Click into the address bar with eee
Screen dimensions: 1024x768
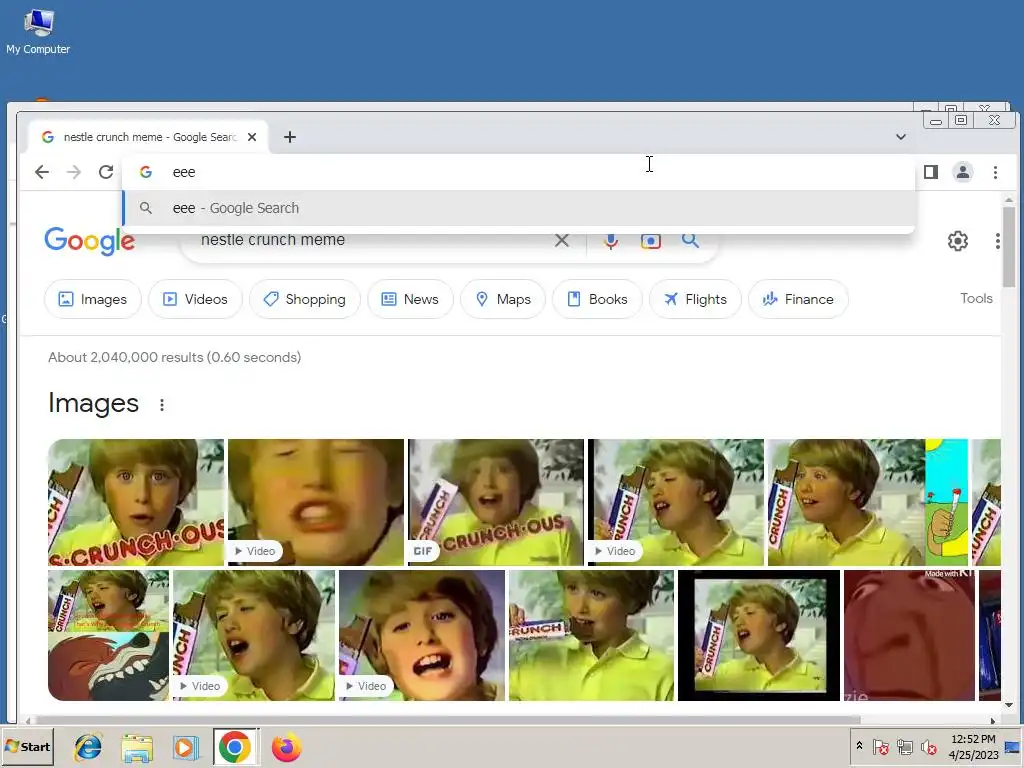519,172
